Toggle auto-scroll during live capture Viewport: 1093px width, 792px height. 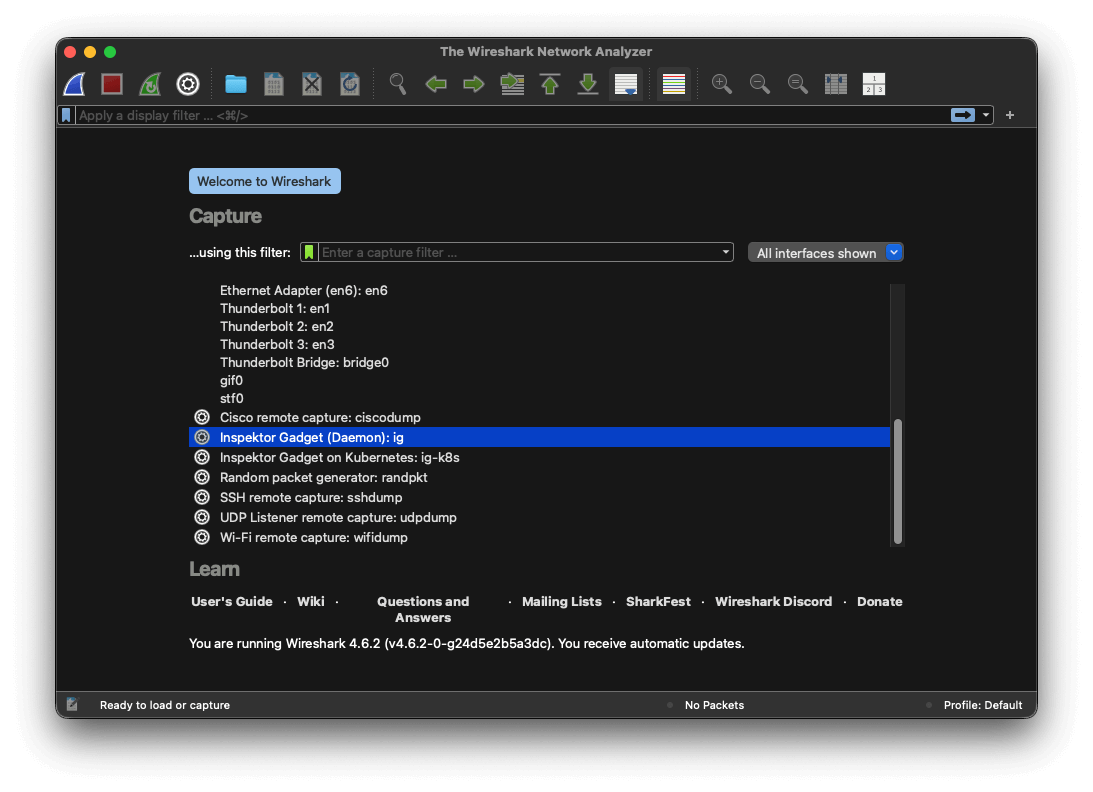point(626,84)
